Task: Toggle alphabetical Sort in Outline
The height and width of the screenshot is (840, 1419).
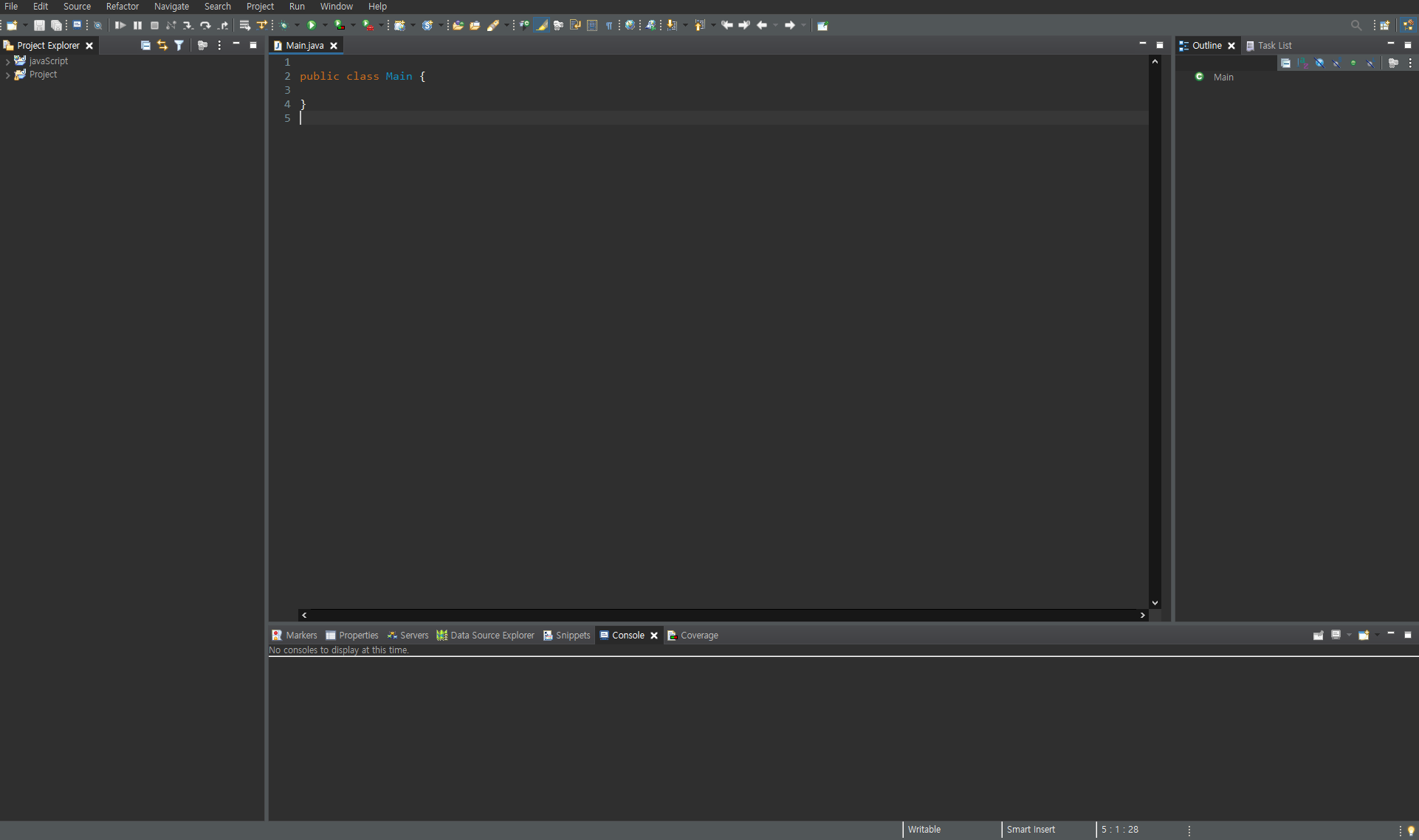Action: point(1302,63)
